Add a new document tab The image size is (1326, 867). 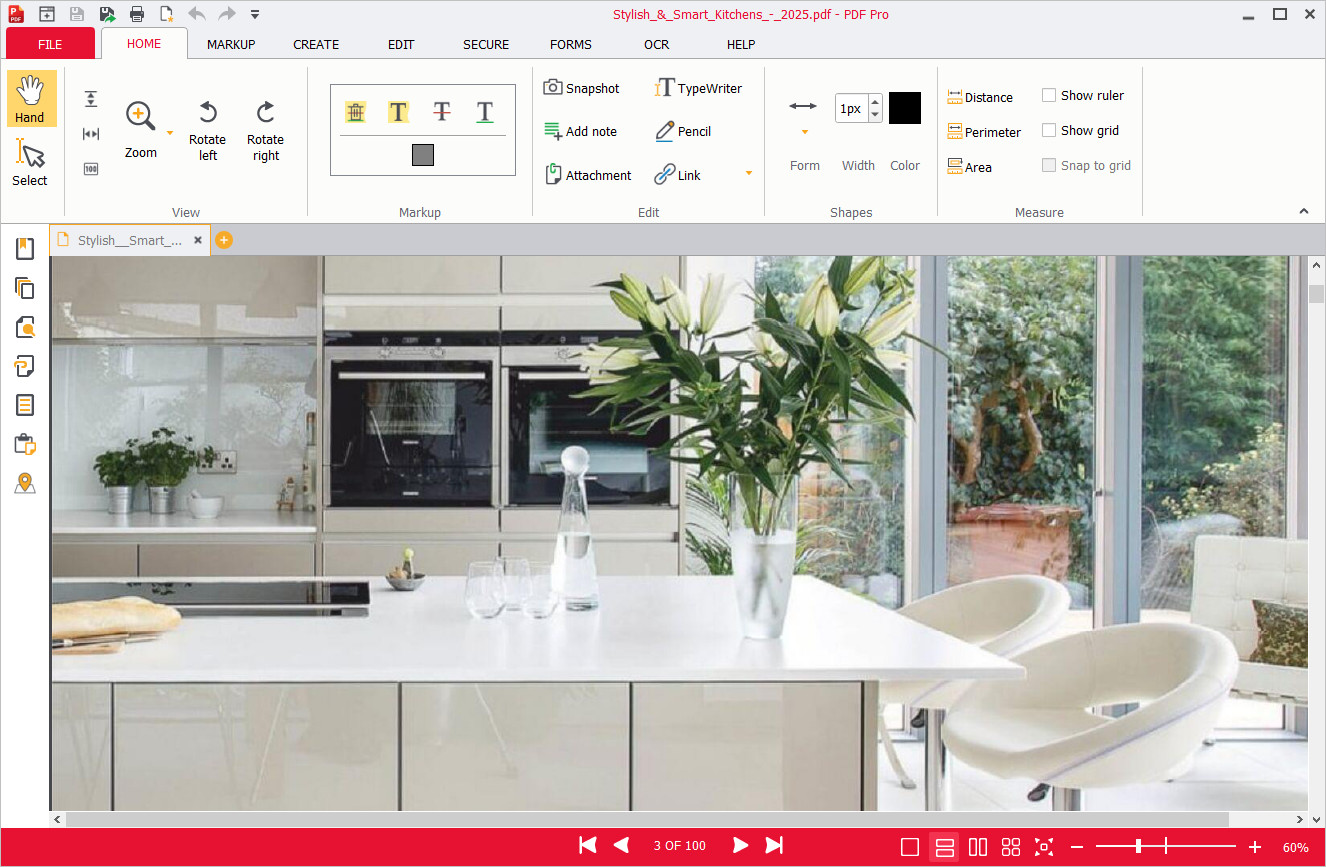coord(224,240)
